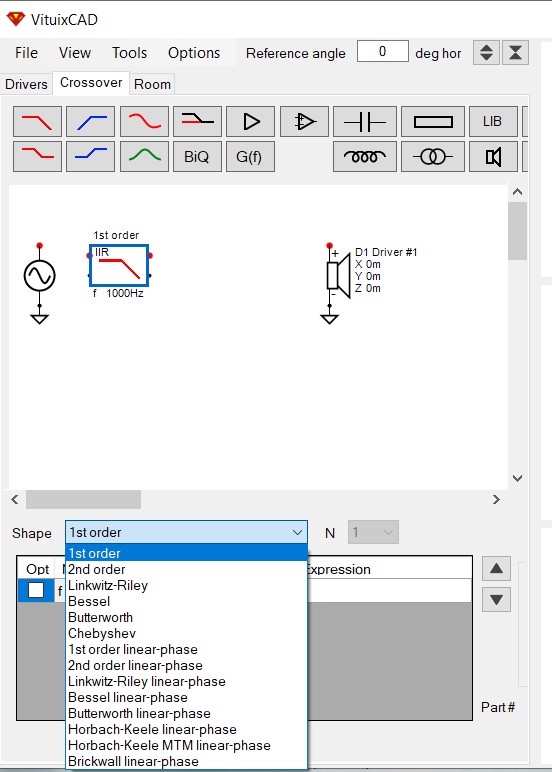Select the D1 Driver #1 speaker symbol

(x=338, y=275)
